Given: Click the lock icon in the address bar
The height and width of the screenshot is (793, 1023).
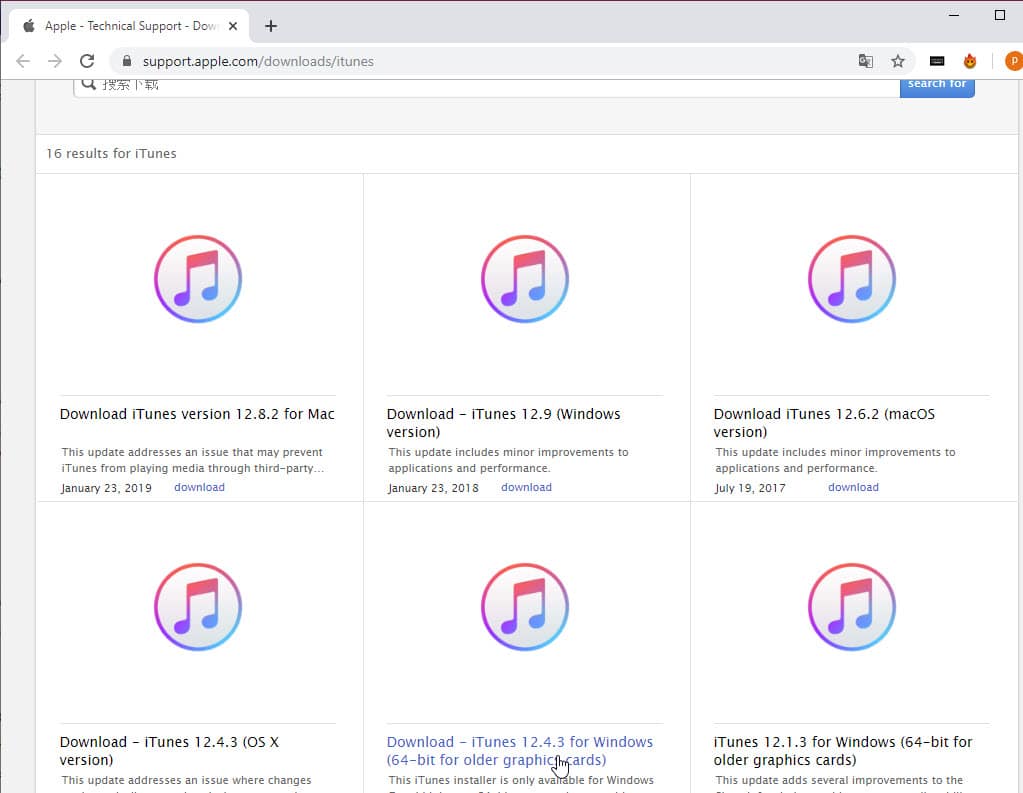Looking at the screenshot, I should click(127, 61).
